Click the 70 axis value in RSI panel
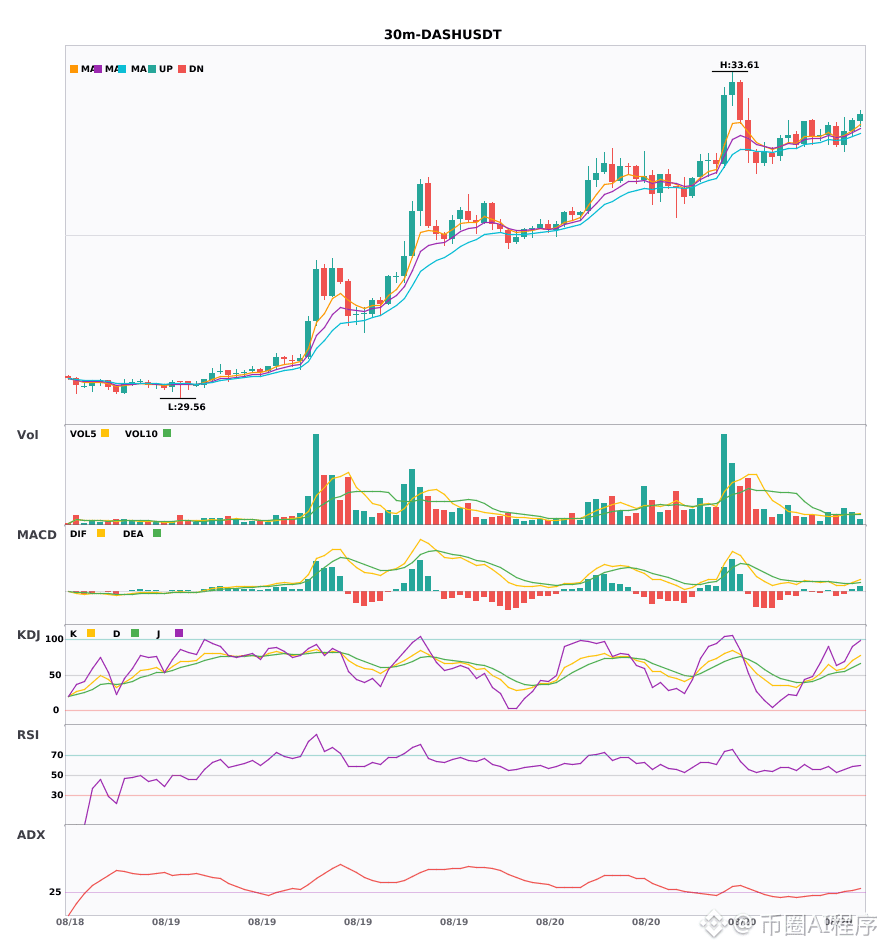The width and height of the screenshot is (885, 950). click(x=57, y=755)
